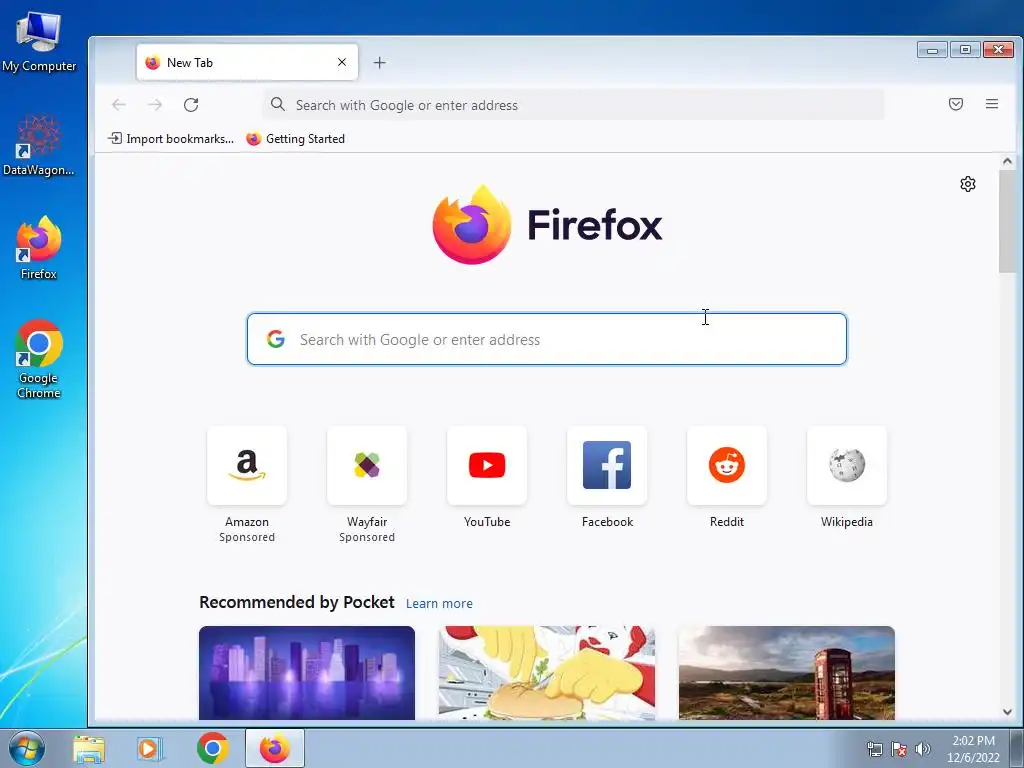1024x768 pixels.
Task: Select Google Chrome desktop shortcut
Action: point(39,359)
